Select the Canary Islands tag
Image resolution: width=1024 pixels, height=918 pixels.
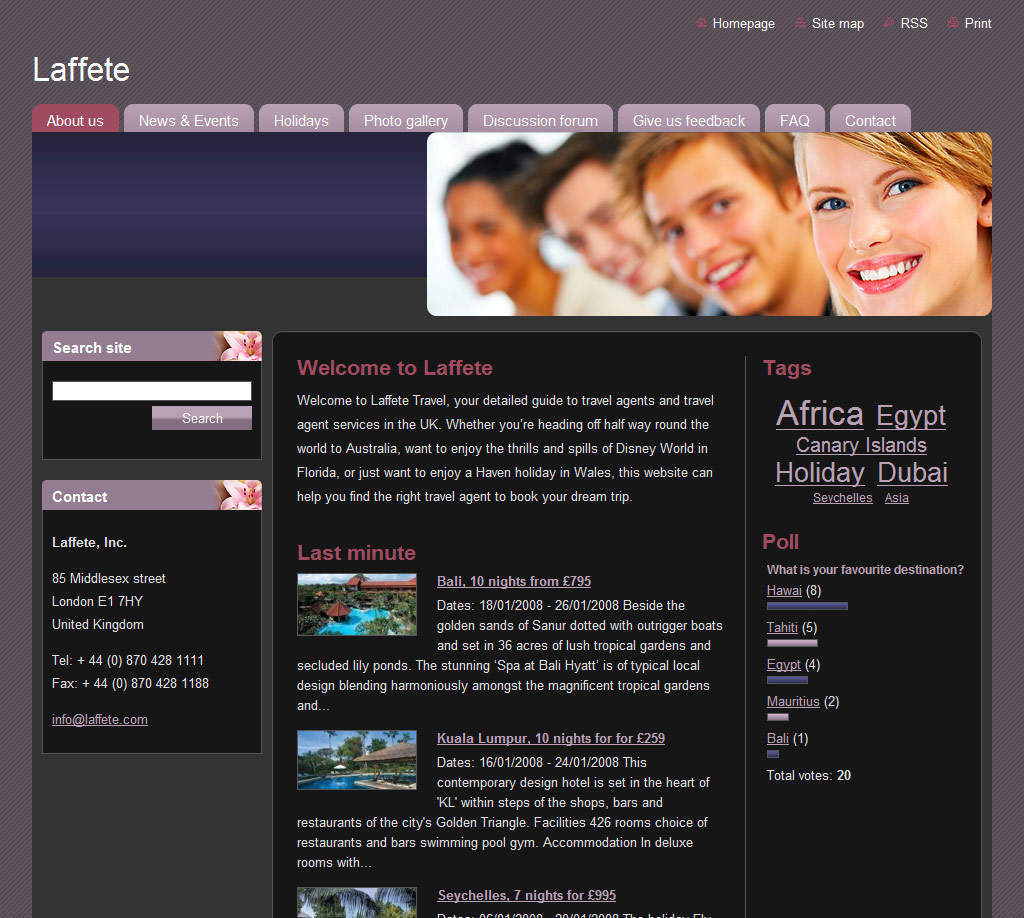[x=861, y=445]
